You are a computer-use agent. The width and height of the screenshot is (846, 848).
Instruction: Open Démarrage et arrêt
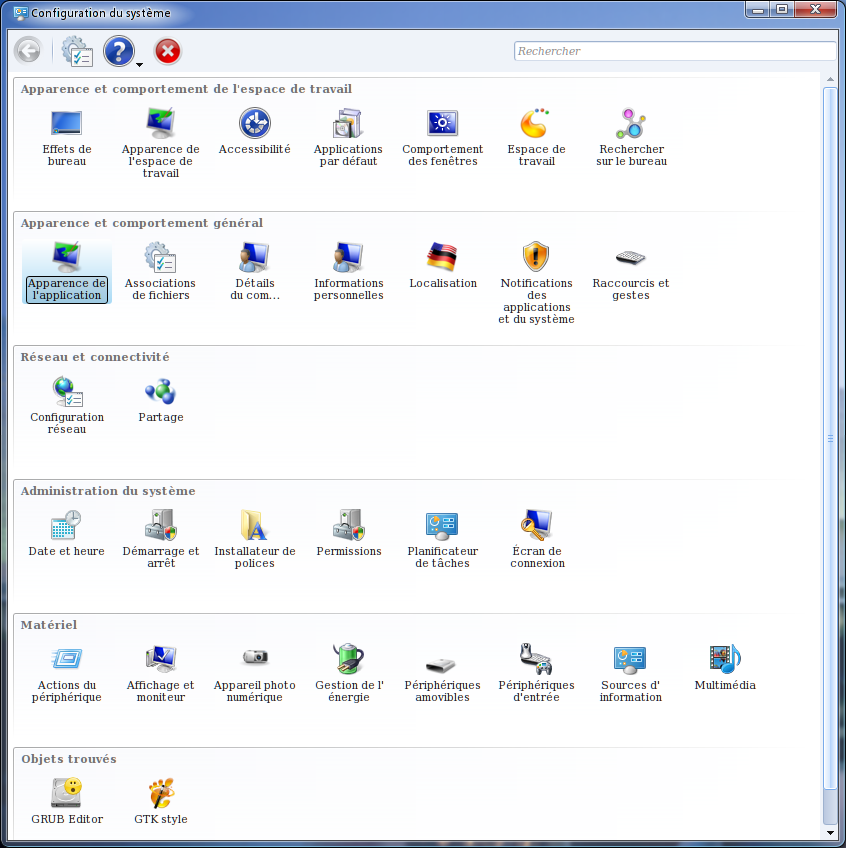[x=161, y=540]
